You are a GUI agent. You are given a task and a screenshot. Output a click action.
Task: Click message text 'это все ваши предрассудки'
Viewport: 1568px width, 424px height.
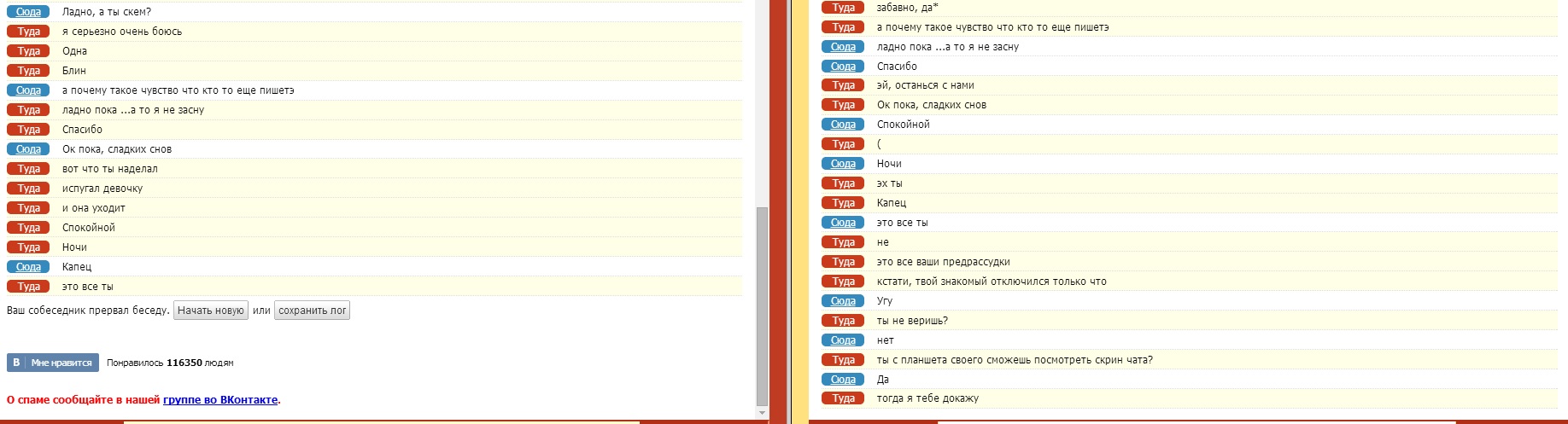coord(944,262)
